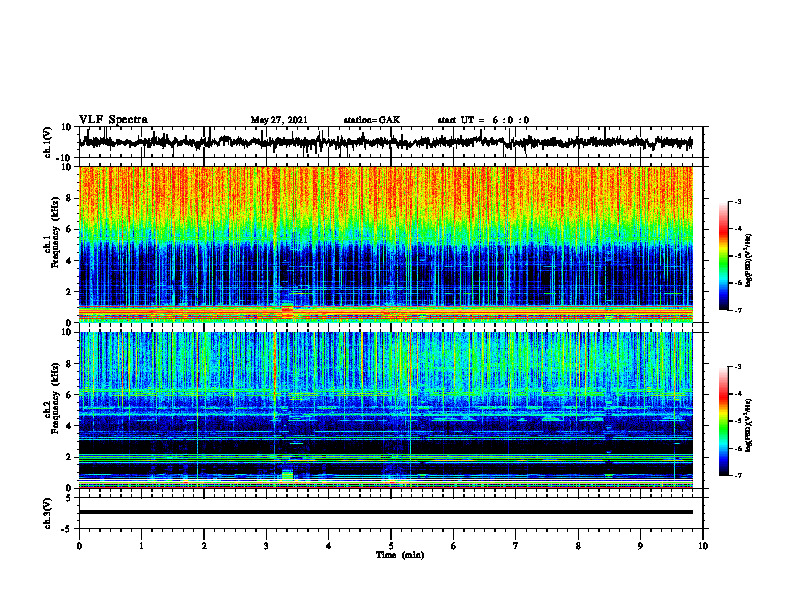Viewport: 792px width, 612px height.
Task: Click the "ch.1(V)" waveform axis label
Action: click(49, 142)
